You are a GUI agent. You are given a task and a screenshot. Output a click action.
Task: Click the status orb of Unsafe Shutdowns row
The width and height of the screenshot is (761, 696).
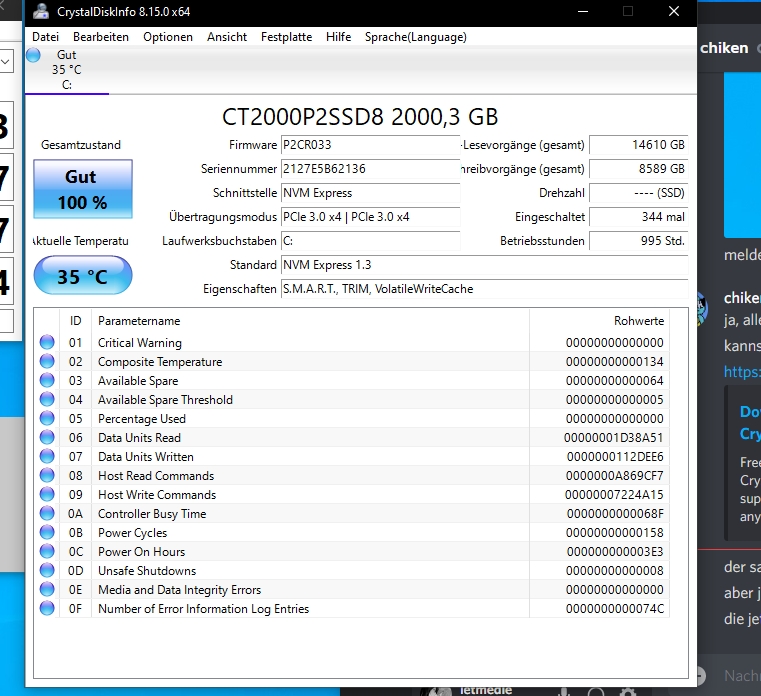coord(47,570)
